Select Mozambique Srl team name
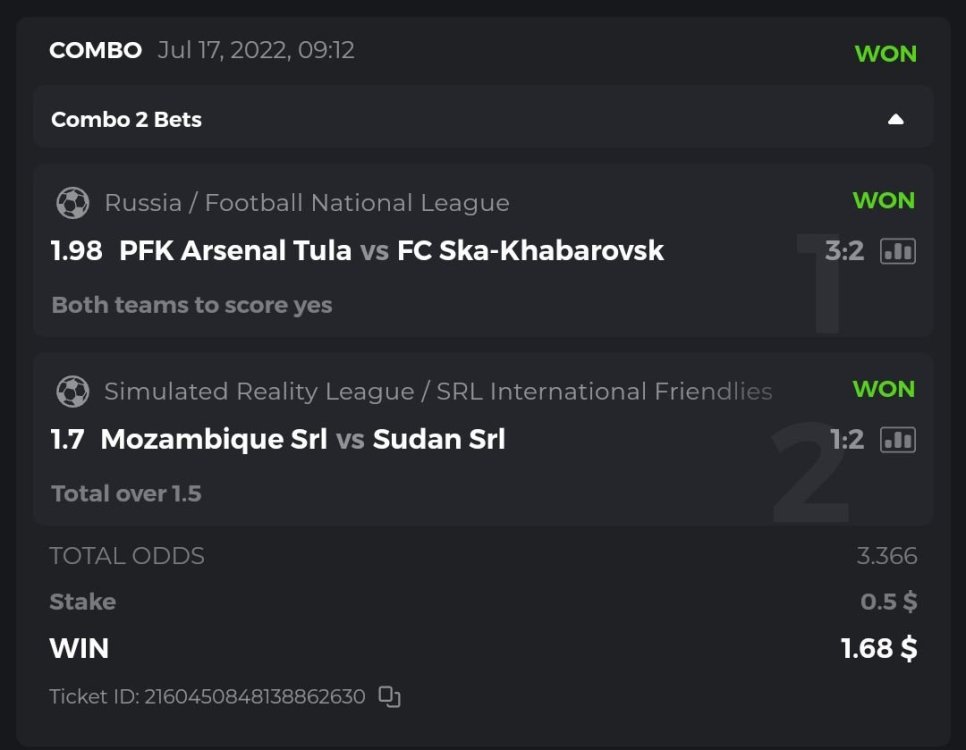966x750 pixels. click(214, 438)
